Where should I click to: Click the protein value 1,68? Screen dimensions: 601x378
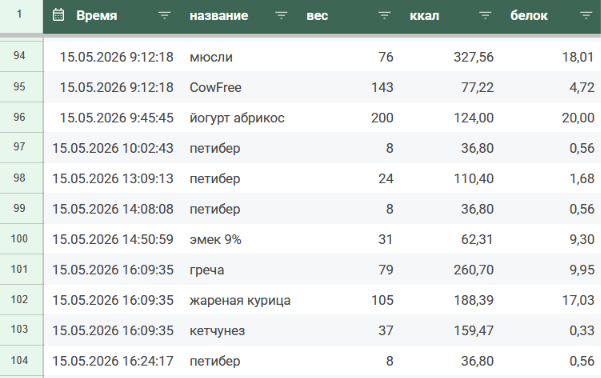pos(582,178)
